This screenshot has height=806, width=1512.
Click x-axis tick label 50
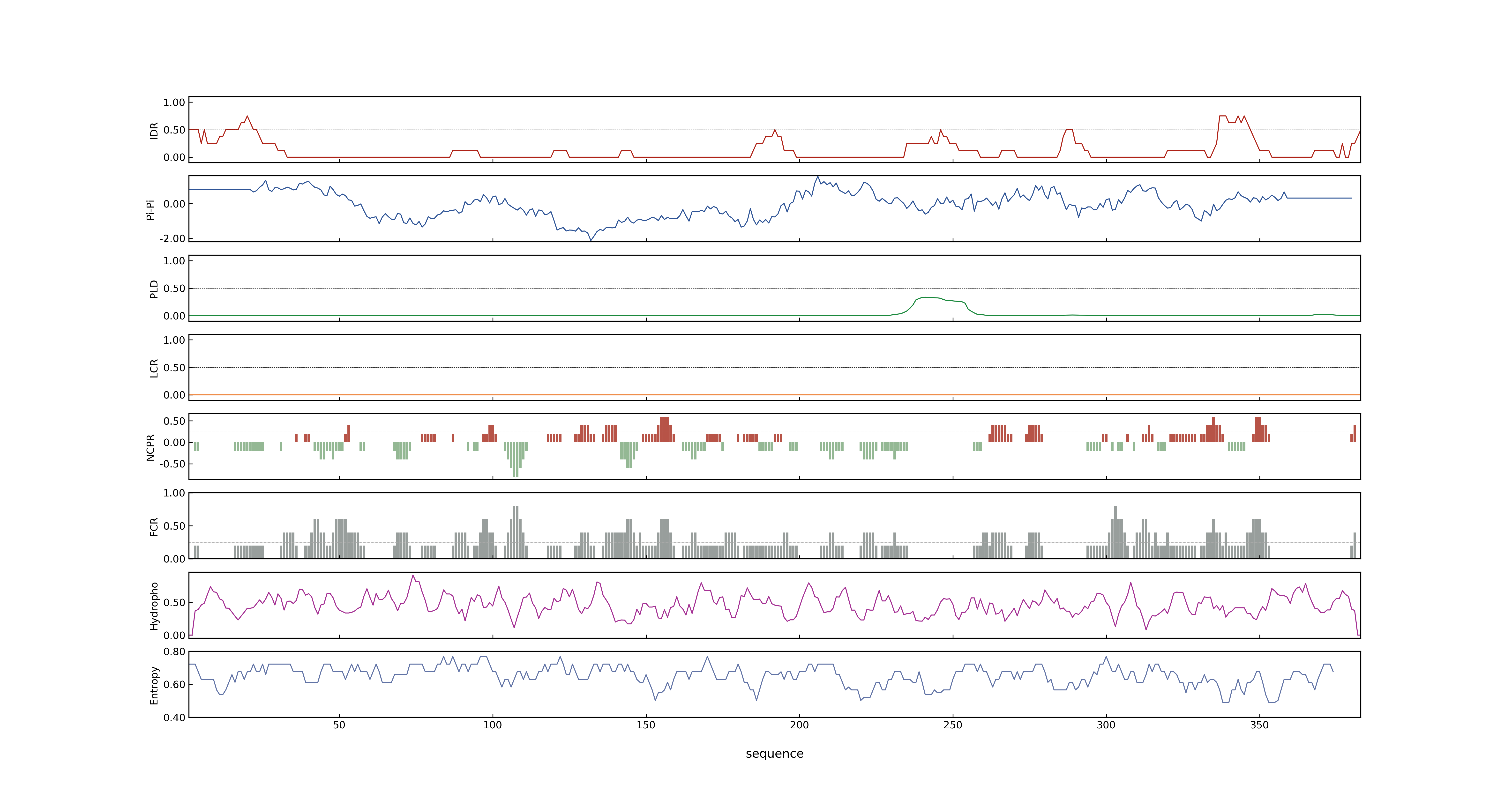click(x=339, y=725)
